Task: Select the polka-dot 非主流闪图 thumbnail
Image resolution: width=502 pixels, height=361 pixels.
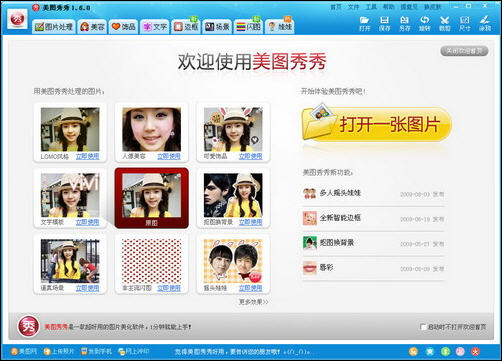Action: (x=152, y=261)
